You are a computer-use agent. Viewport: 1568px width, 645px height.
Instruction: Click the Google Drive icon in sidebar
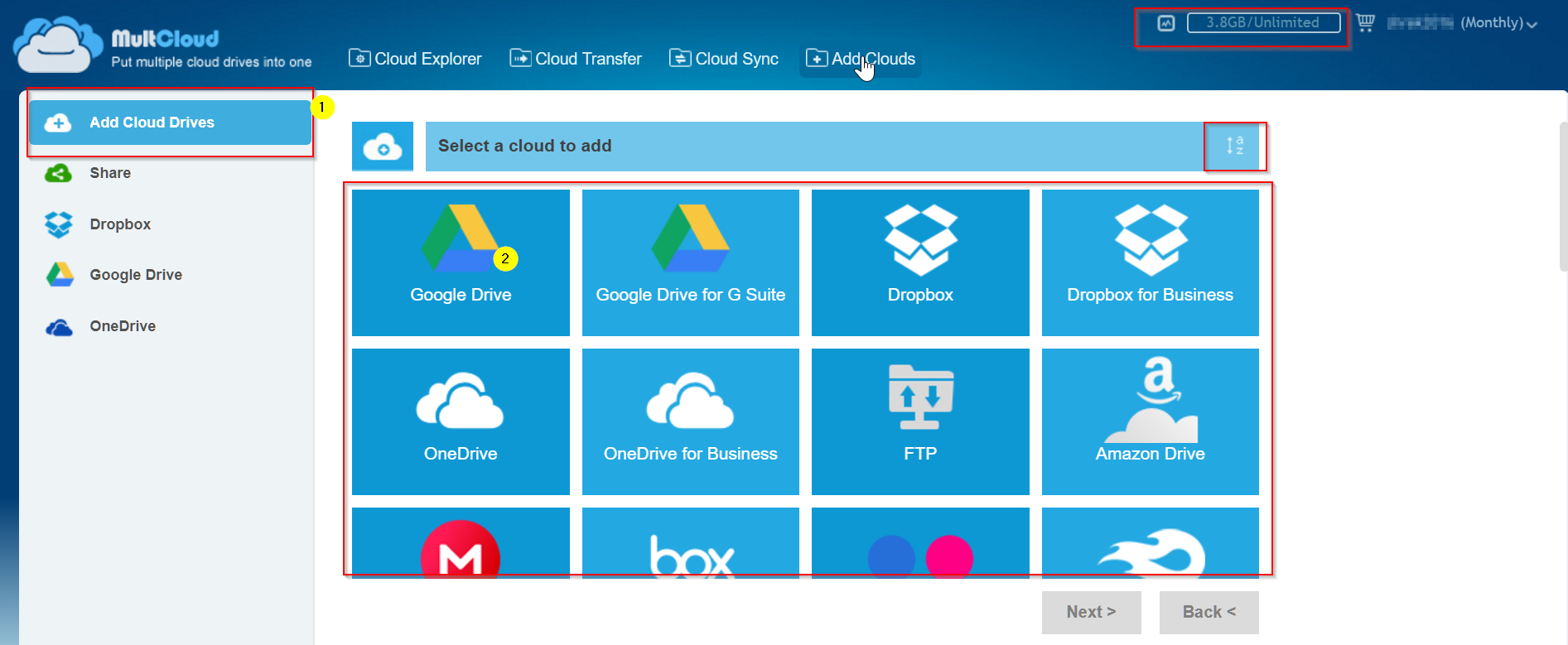[60, 274]
